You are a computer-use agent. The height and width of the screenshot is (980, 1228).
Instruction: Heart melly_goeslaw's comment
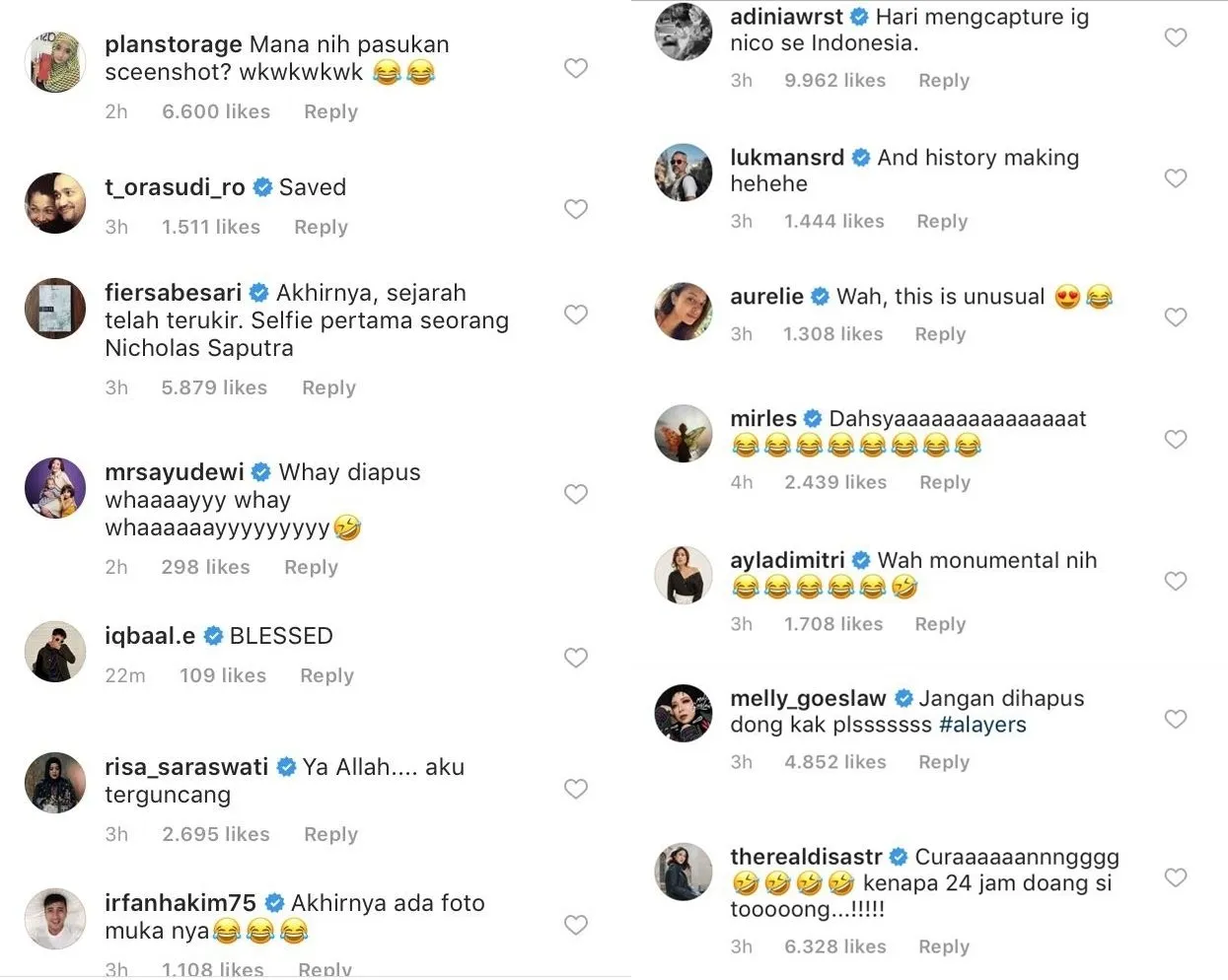[1176, 720]
